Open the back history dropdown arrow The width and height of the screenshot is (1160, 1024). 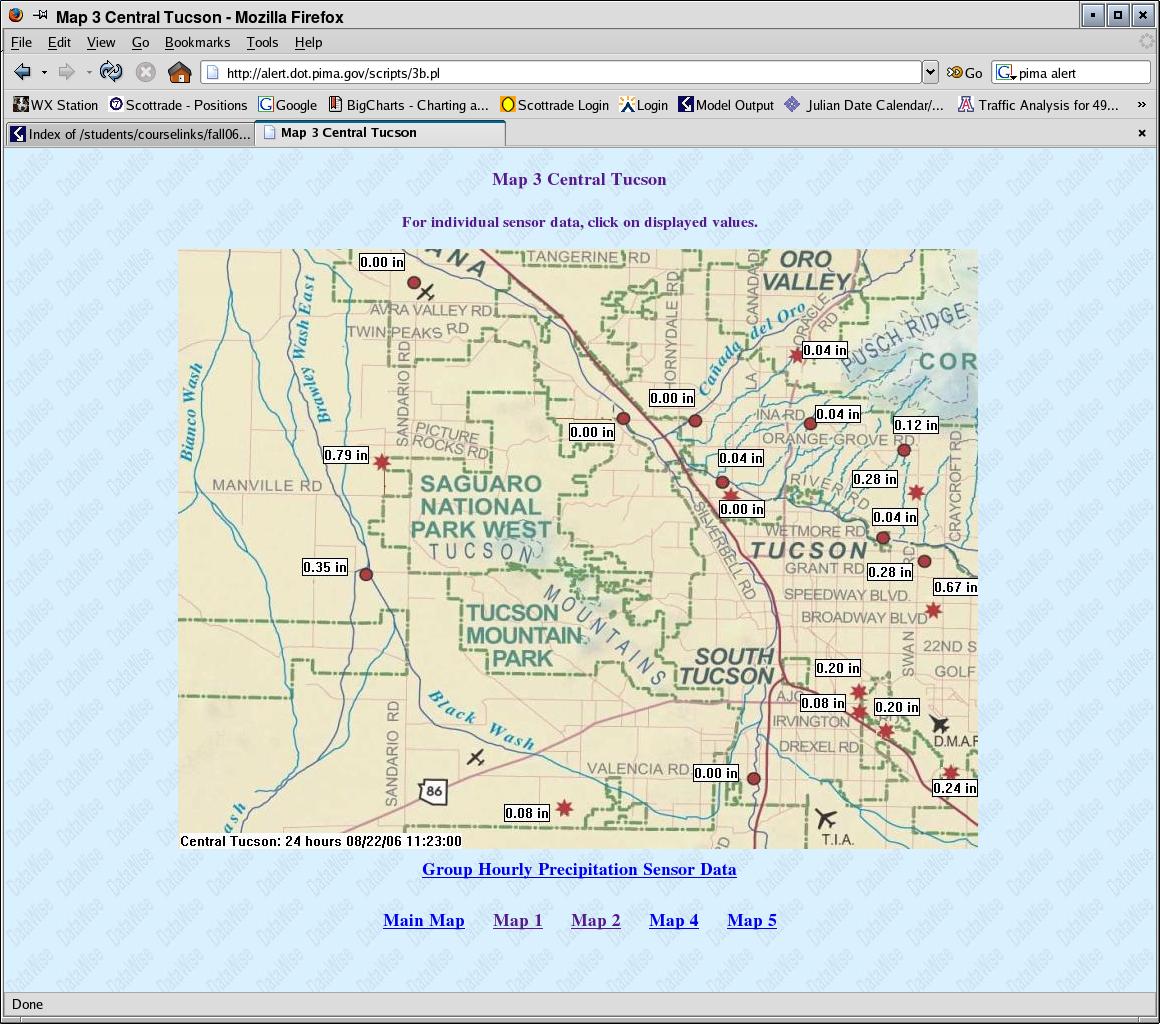(x=44, y=72)
